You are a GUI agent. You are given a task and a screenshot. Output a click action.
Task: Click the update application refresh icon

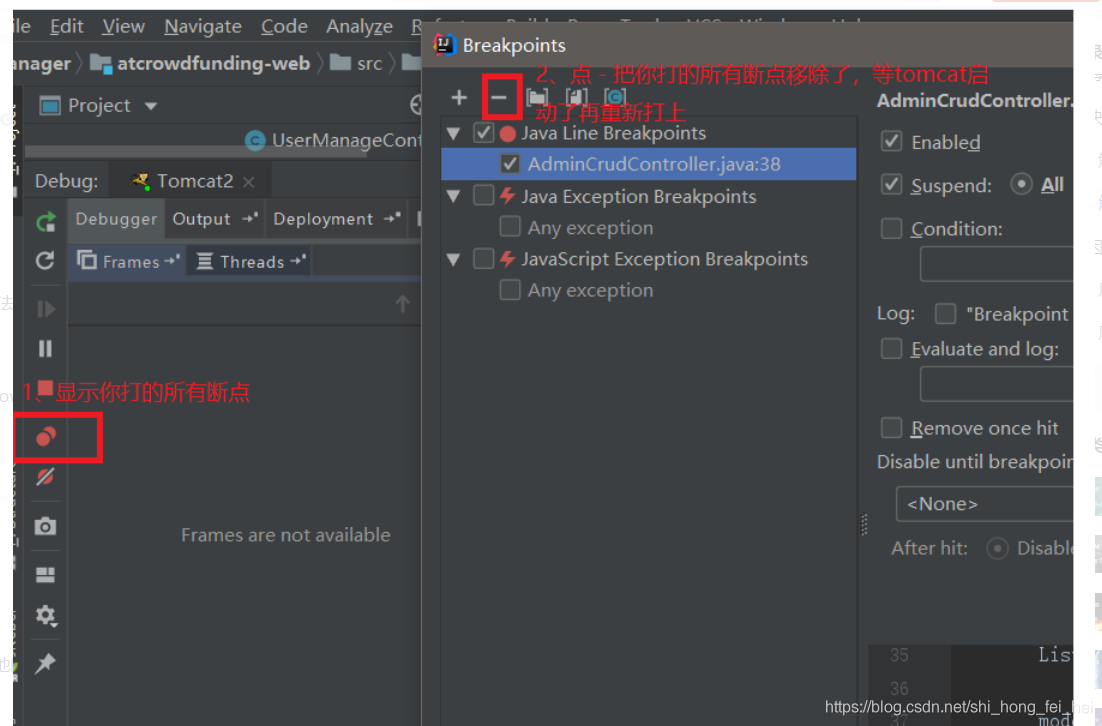45,261
